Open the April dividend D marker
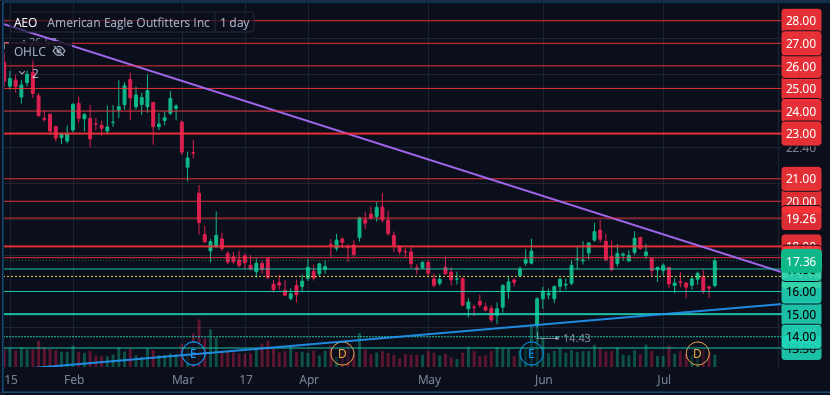The height and width of the screenshot is (395, 830). click(342, 353)
